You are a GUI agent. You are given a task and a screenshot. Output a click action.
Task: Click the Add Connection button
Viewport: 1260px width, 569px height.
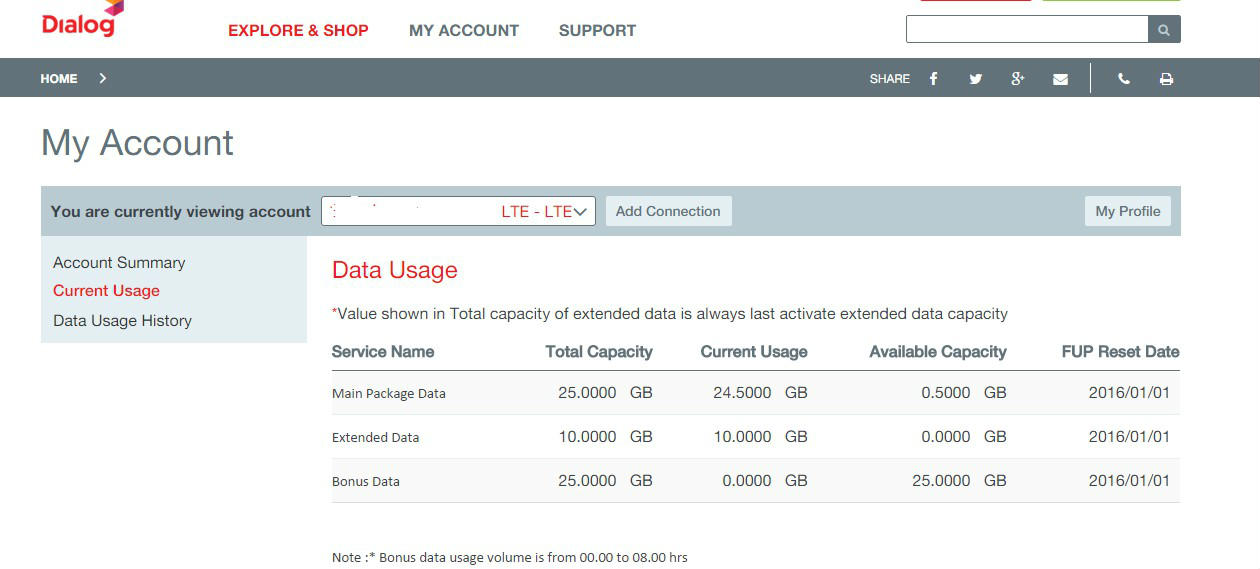coord(668,211)
